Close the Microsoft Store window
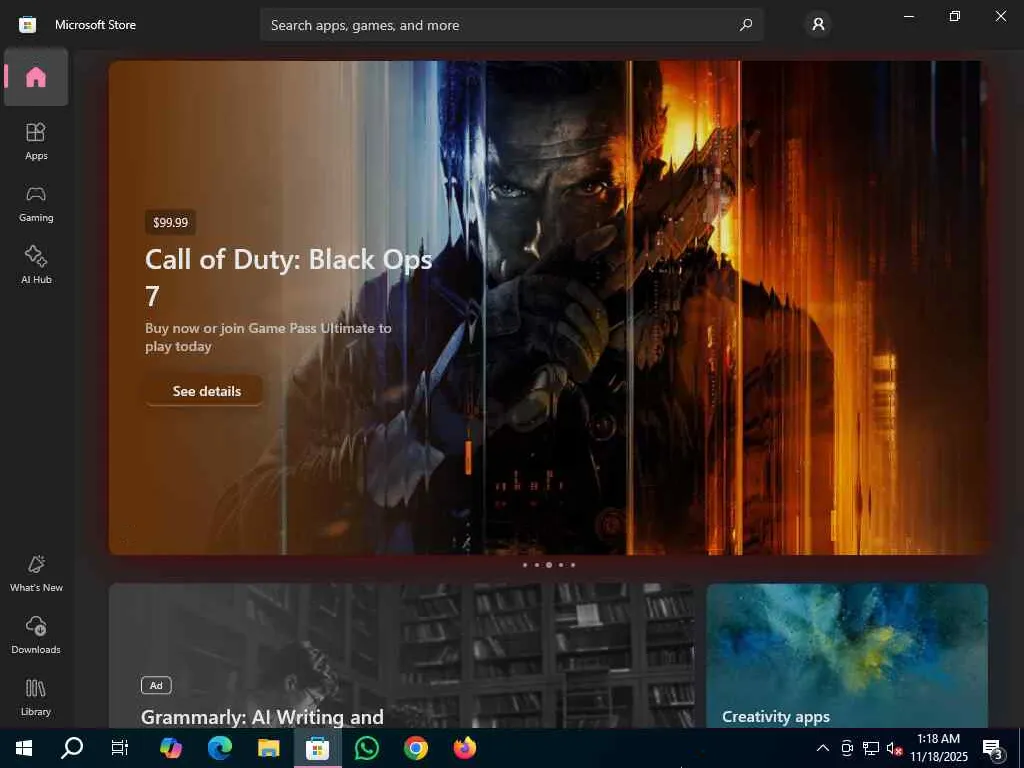 point(1000,16)
